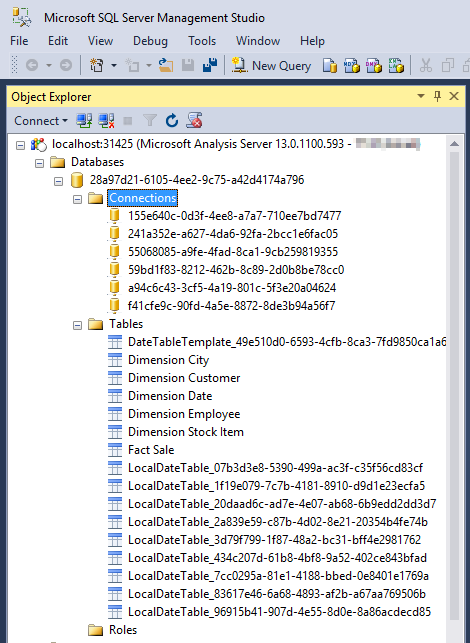Select LocalDateTable_20daad6c-ad7e-4e07-ab68-6b9edd2dd3d7
This screenshot has width=470, height=643.
[282, 504]
